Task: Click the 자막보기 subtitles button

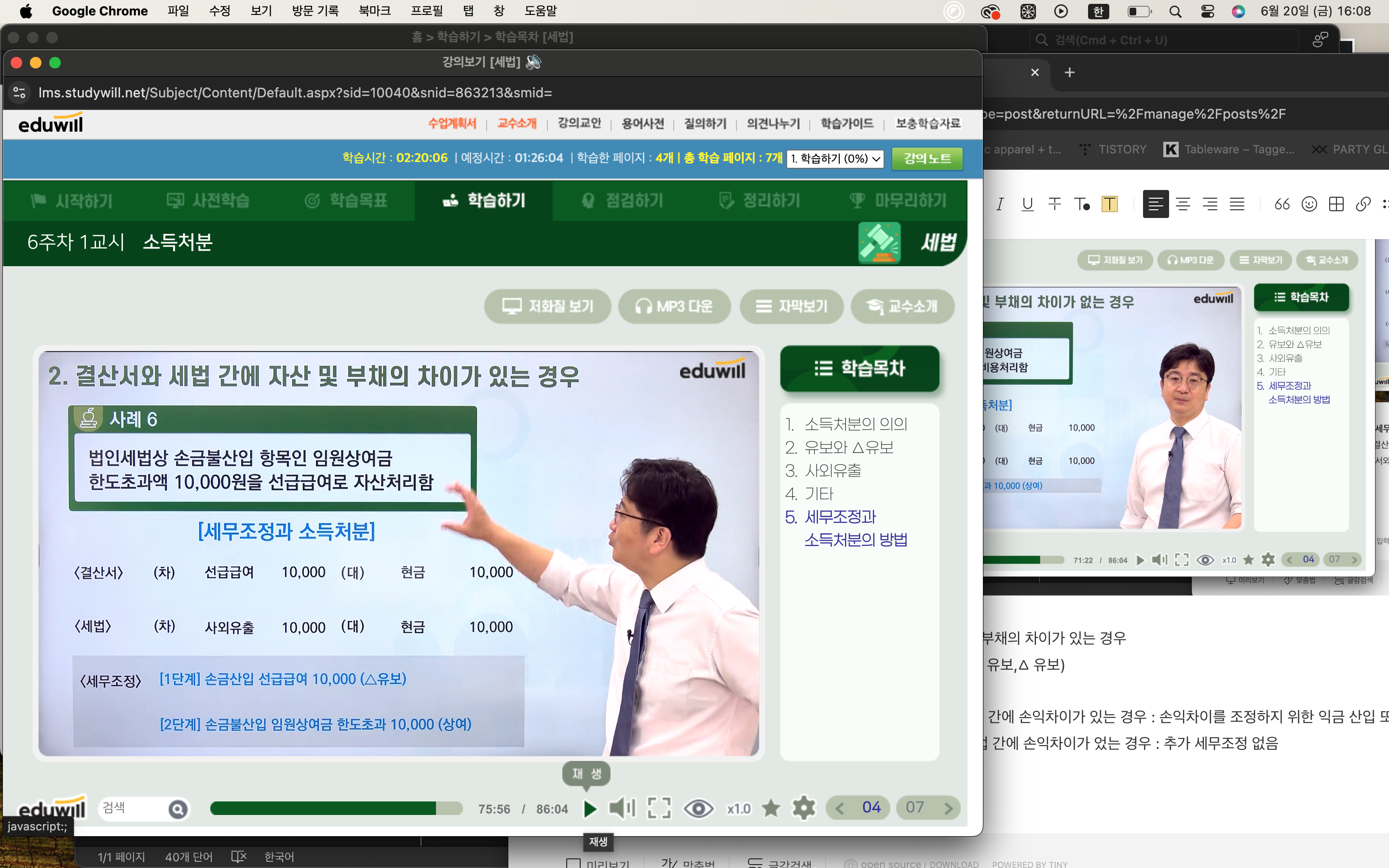Action: [x=791, y=307]
